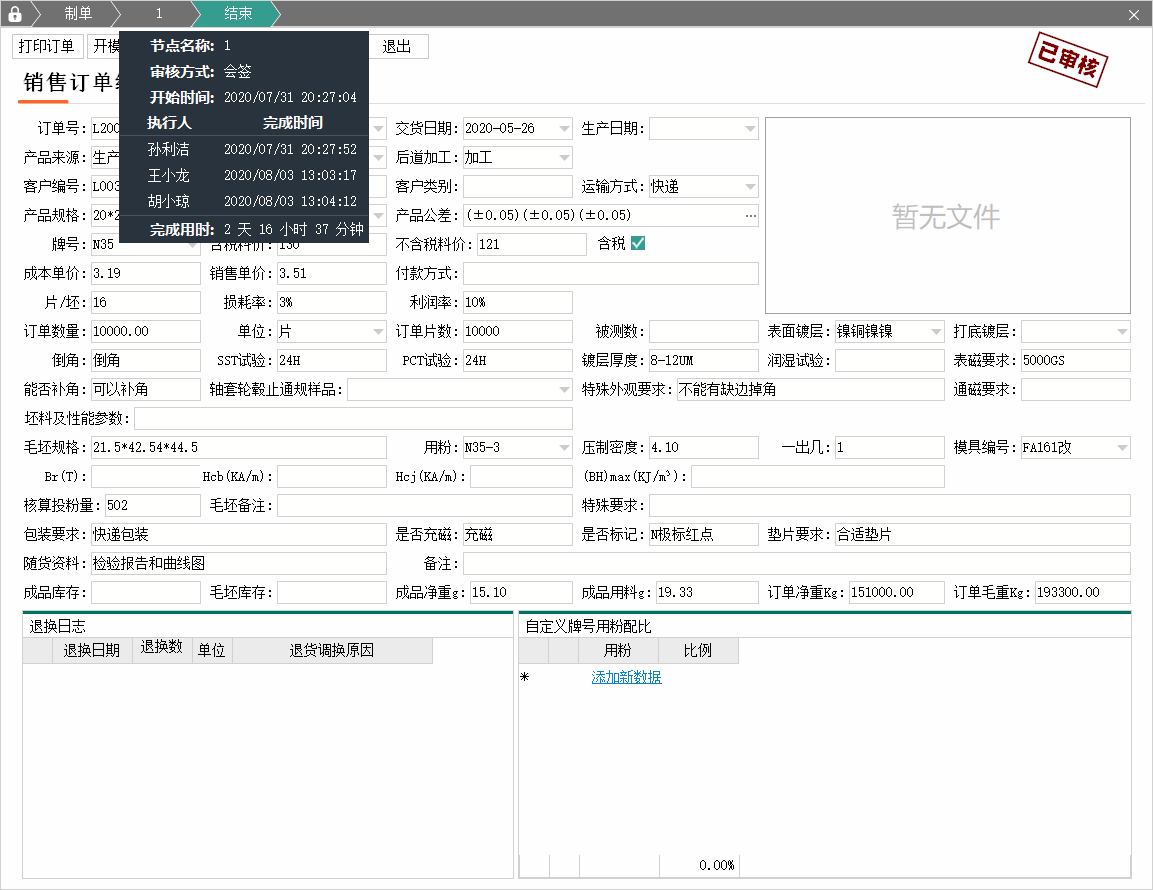
Task: Click the 付款方式 field
Action: click(x=610, y=274)
